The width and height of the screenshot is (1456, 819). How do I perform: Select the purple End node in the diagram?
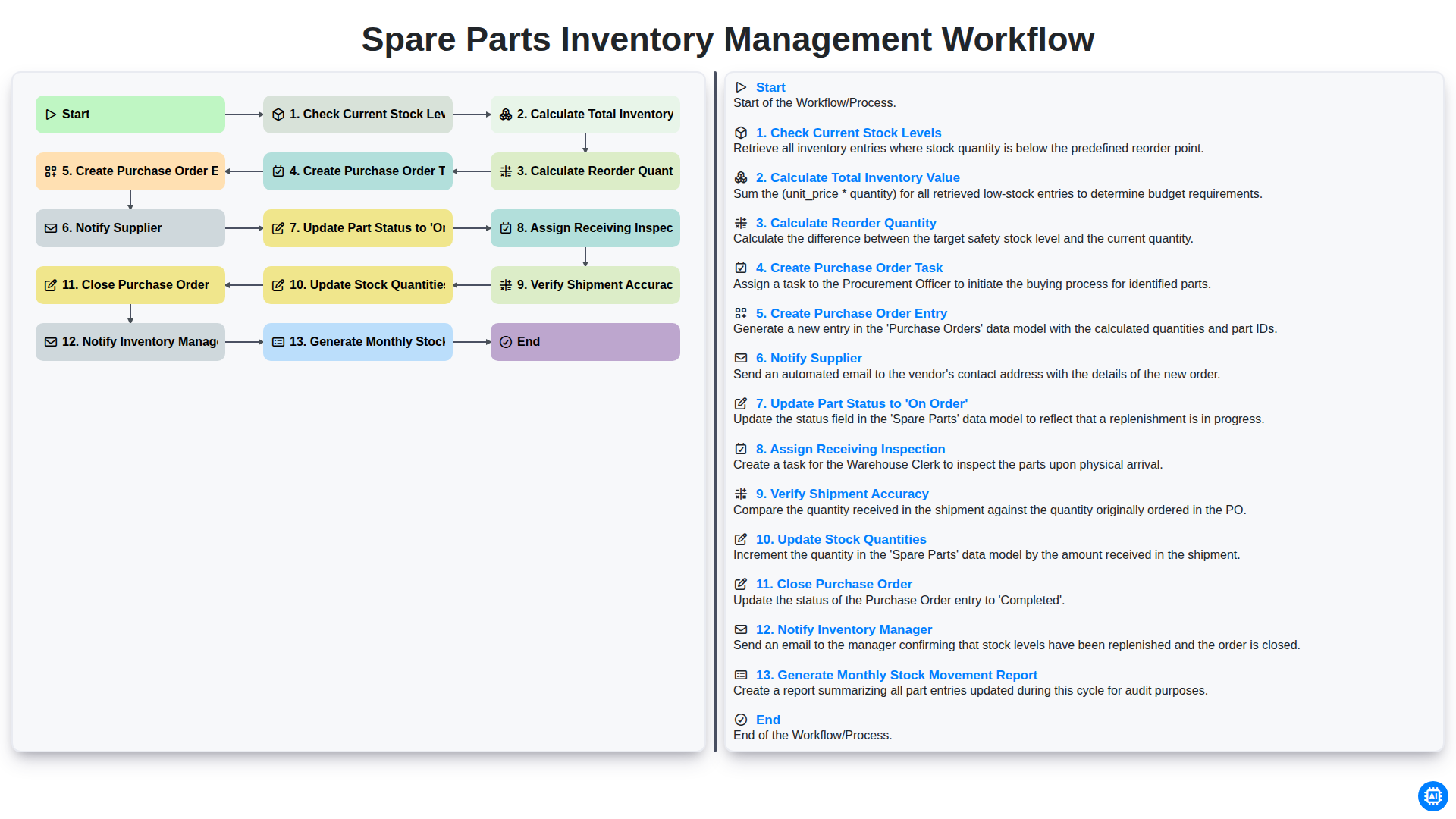585,342
